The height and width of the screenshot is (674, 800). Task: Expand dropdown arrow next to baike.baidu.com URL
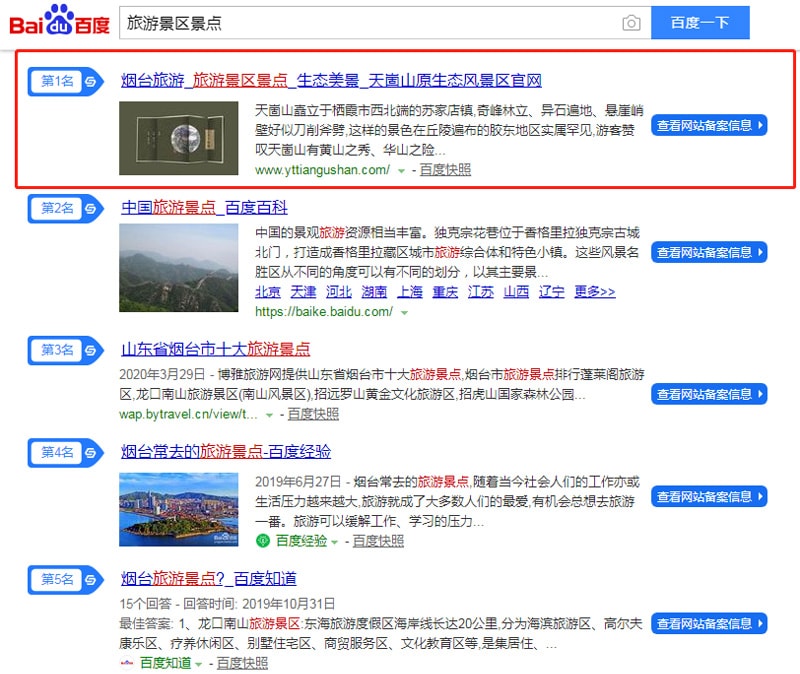pyautogui.click(x=405, y=313)
